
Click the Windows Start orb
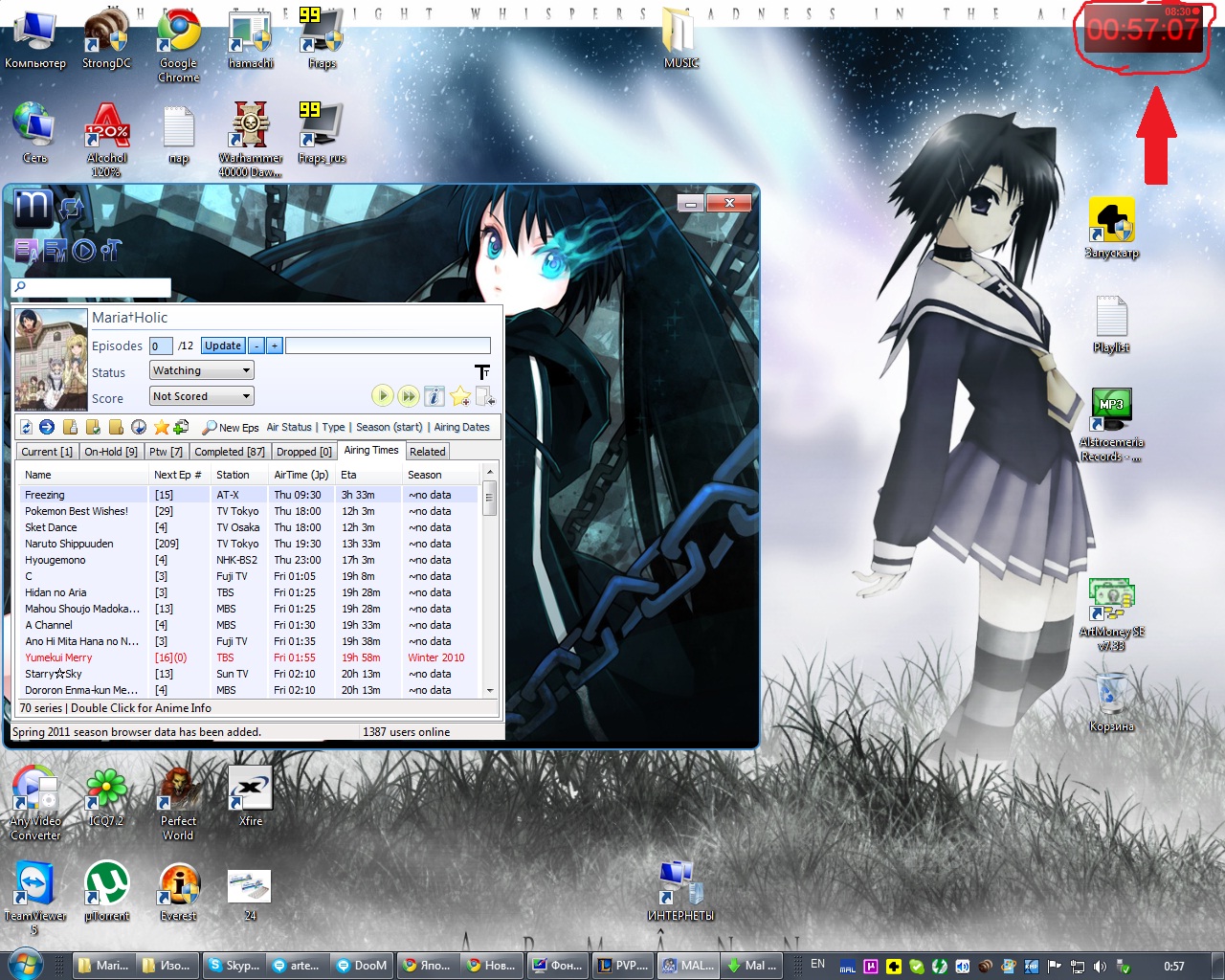pyautogui.click(x=25, y=963)
